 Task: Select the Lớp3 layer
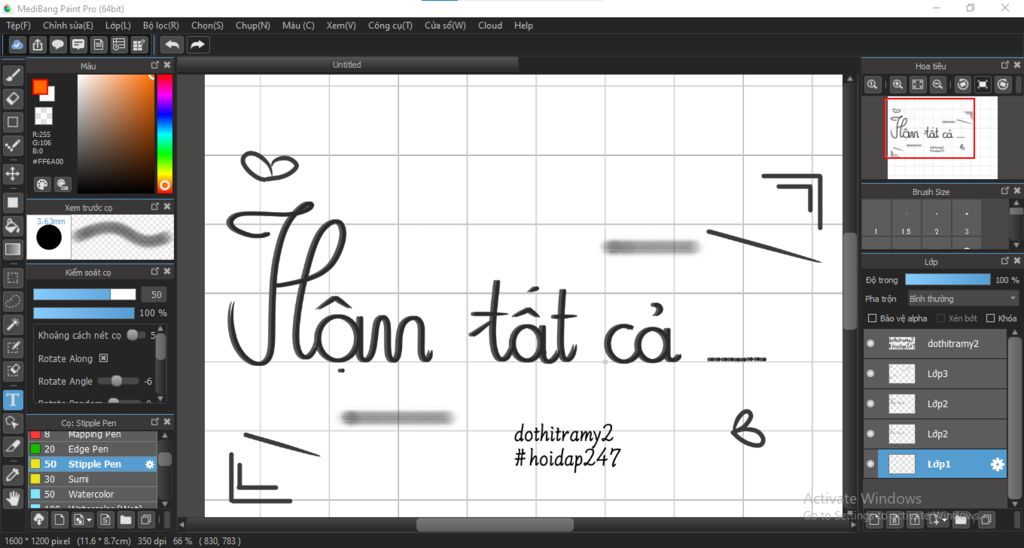click(942, 374)
